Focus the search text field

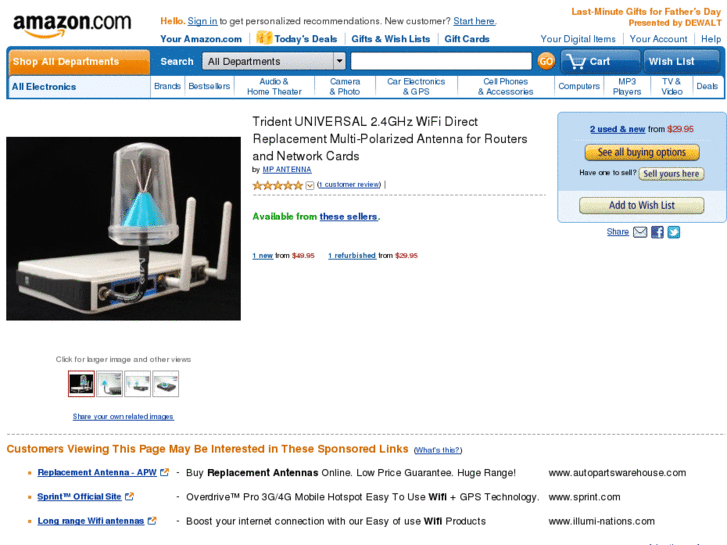(441, 61)
